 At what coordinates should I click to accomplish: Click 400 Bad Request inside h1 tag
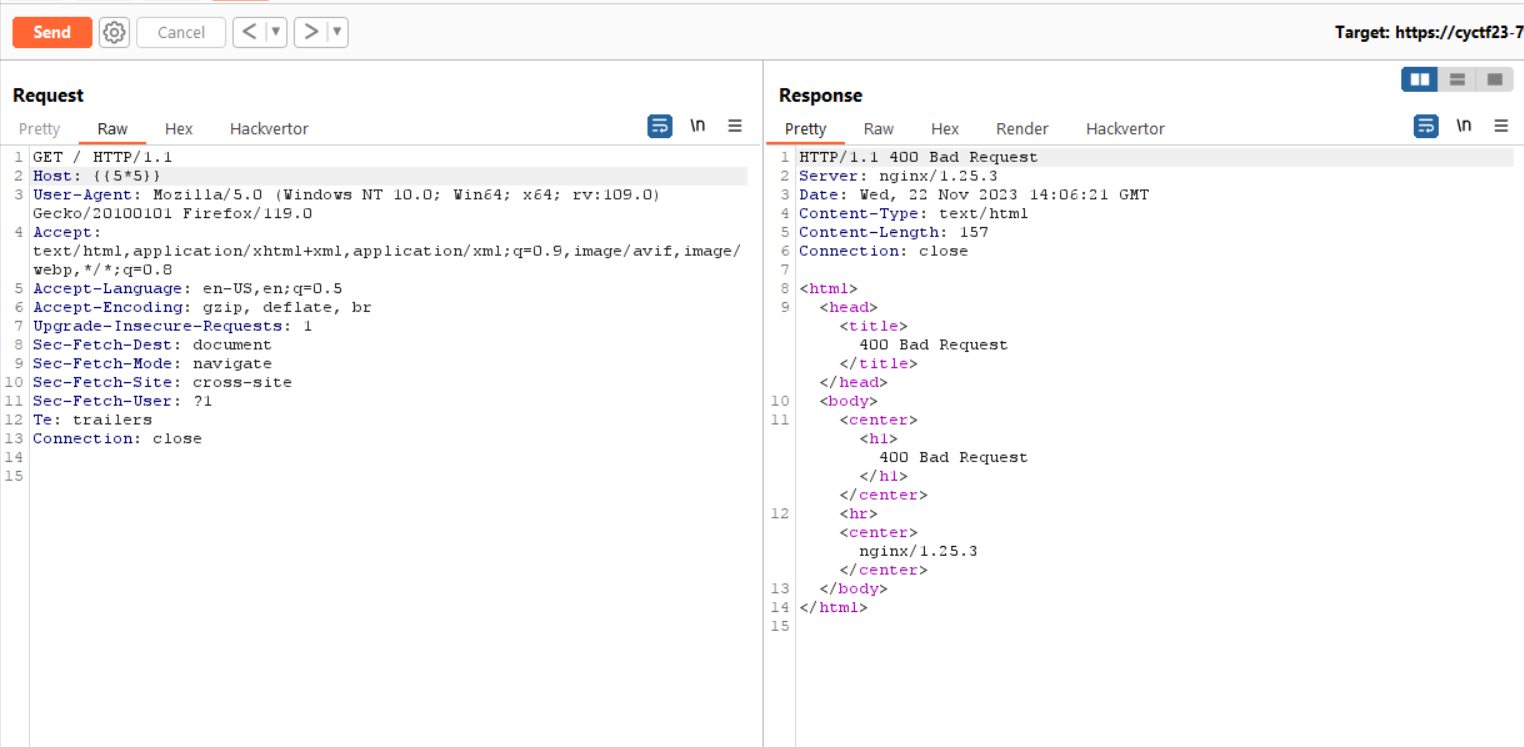pyautogui.click(x=953, y=458)
